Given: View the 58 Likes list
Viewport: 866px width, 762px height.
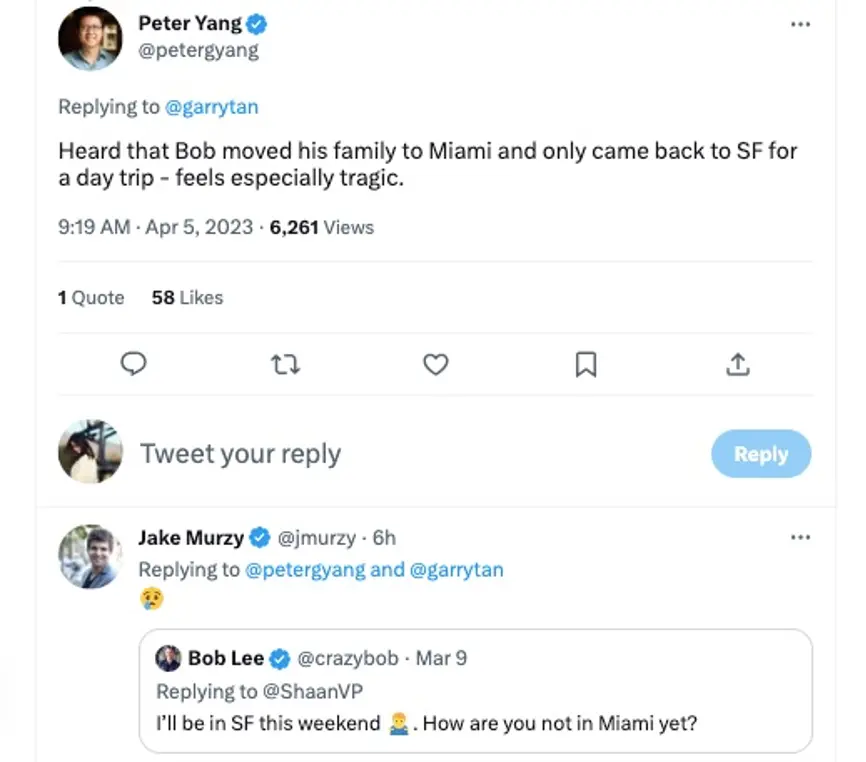Looking at the screenshot, I should (x=187, y=297).
